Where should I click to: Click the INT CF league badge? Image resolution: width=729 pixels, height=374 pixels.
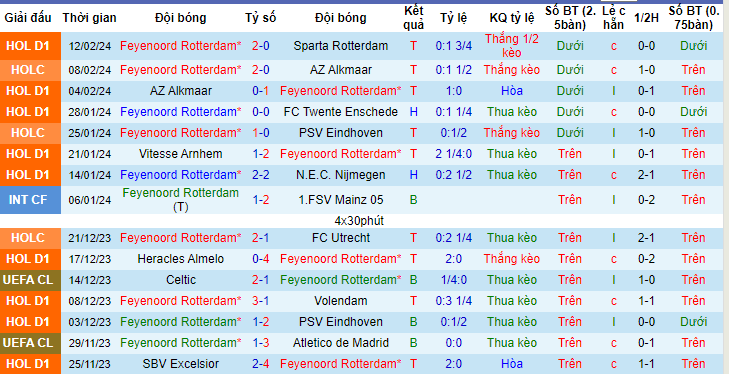[30, 200]
